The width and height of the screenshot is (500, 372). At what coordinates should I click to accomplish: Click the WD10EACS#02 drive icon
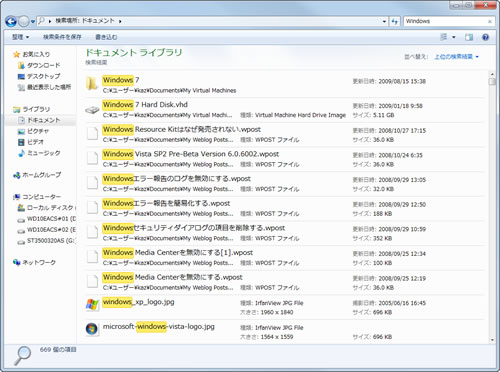21,231
